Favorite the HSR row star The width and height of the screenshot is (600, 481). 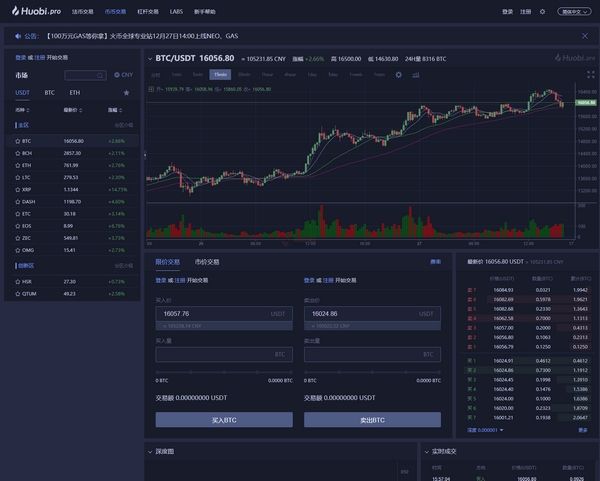[x=18, y=282]
